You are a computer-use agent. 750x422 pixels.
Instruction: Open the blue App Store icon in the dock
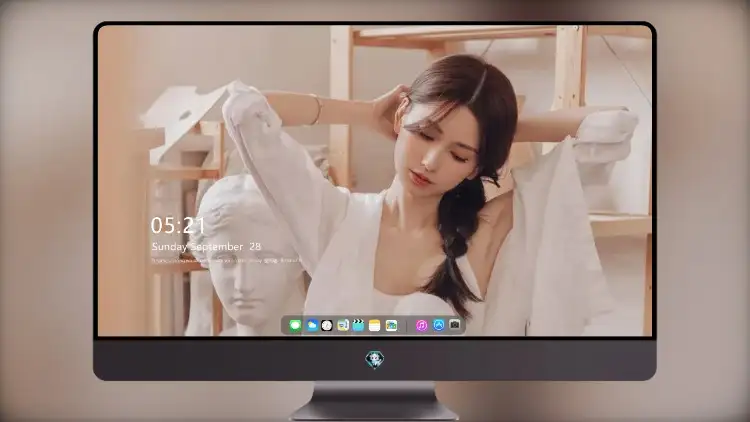439,325
